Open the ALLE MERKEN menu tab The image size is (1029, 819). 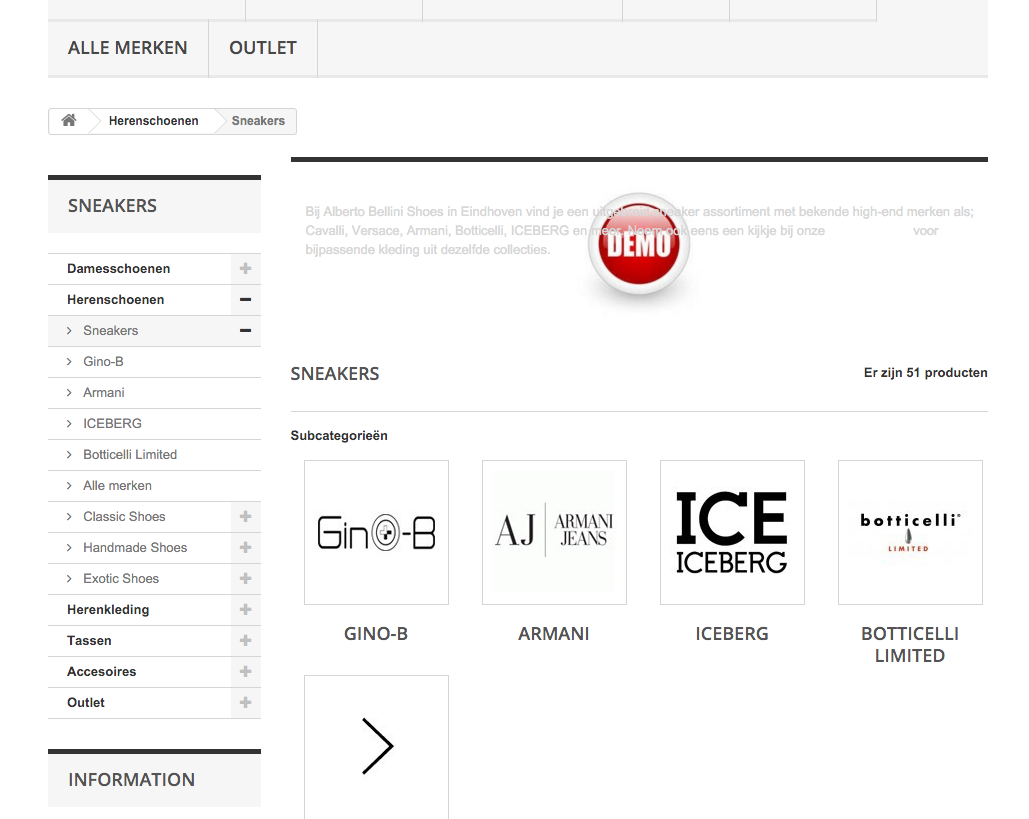tap(128, 48)
